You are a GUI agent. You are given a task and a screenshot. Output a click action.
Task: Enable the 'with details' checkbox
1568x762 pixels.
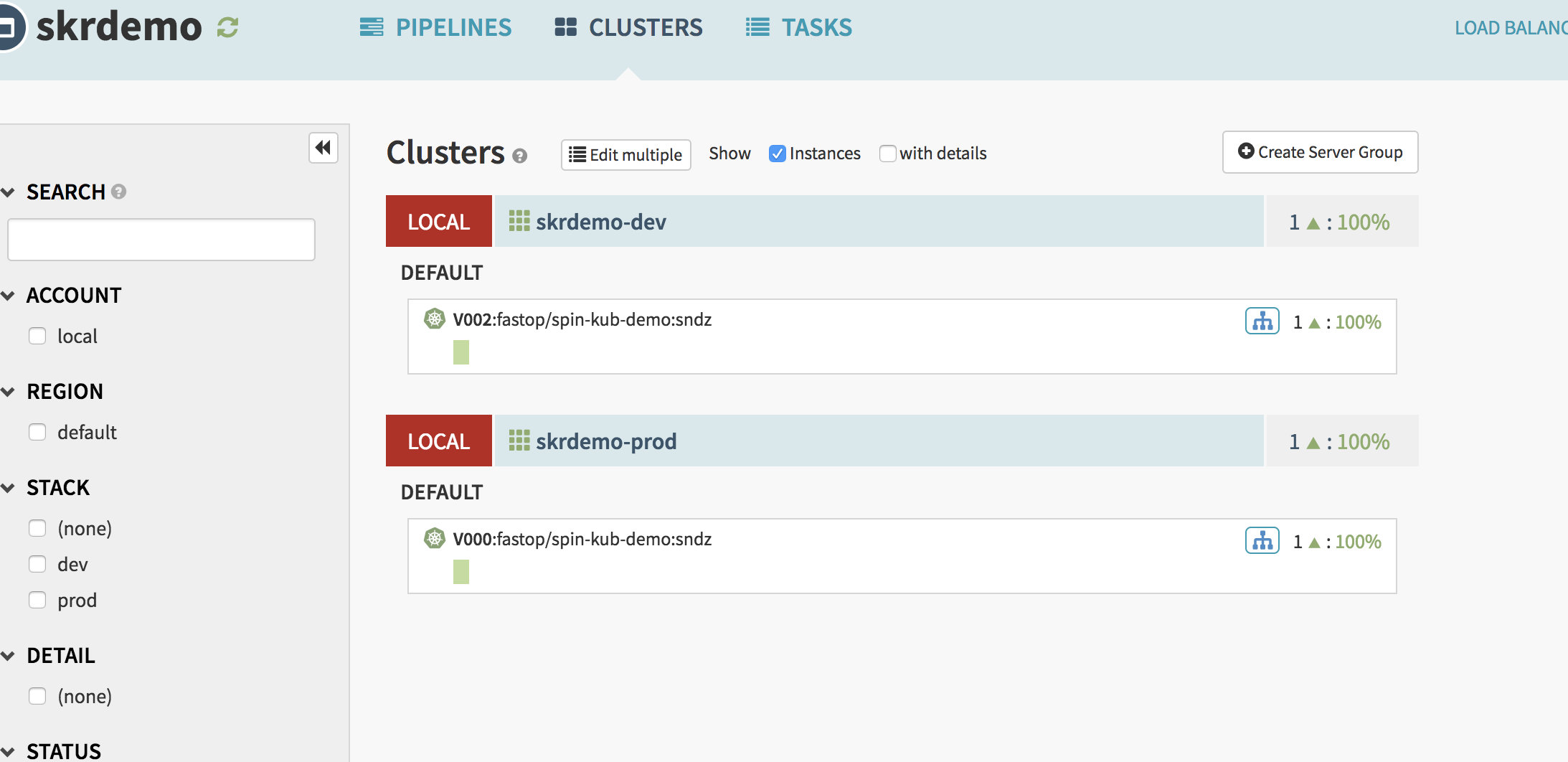tap(887, 154)
